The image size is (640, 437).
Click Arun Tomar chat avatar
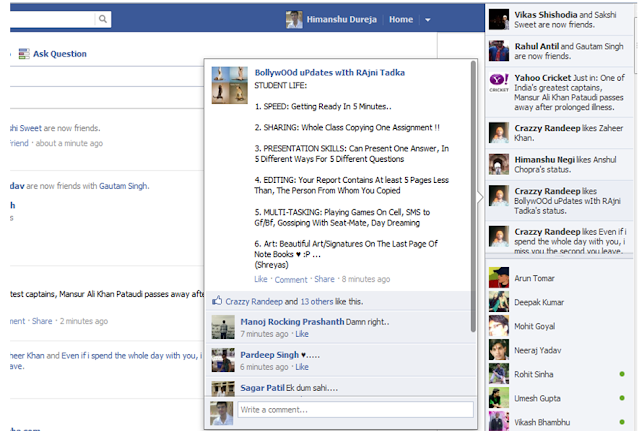(499, 278)
